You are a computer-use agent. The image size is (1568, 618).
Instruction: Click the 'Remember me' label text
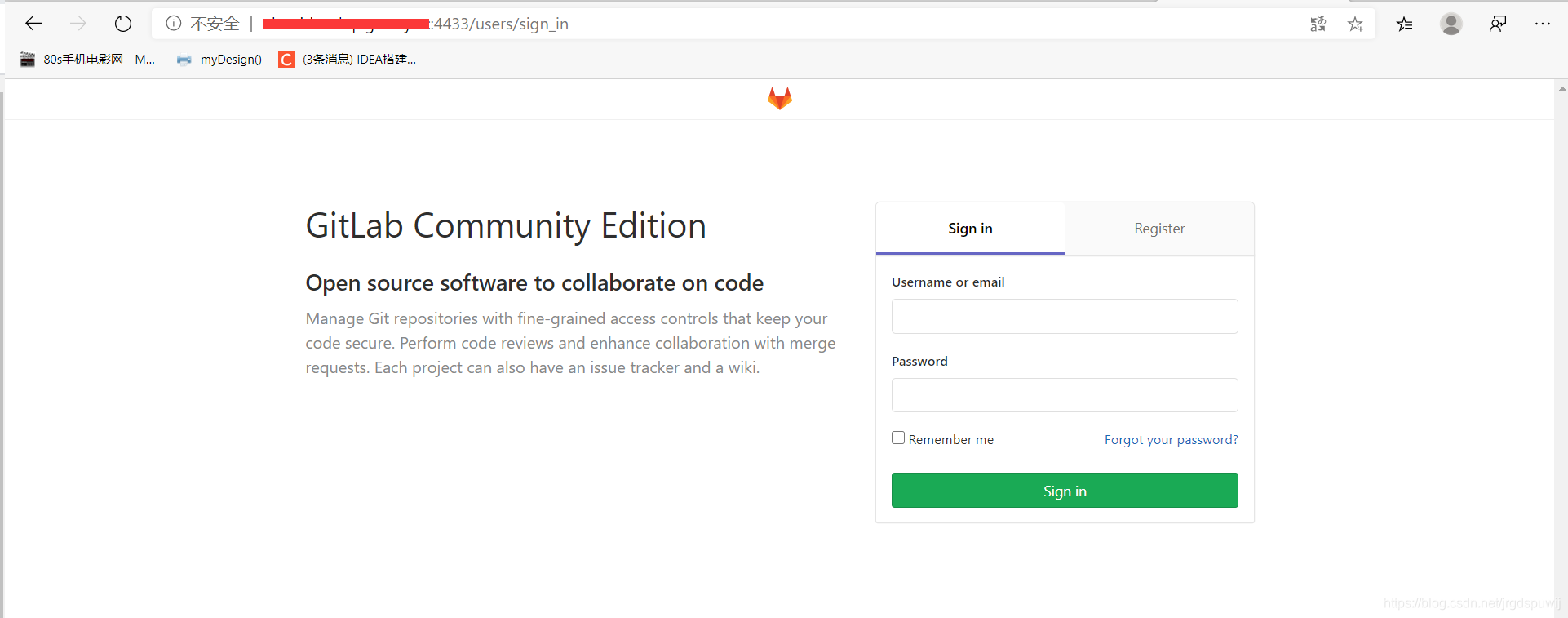(x=951, y=439)
